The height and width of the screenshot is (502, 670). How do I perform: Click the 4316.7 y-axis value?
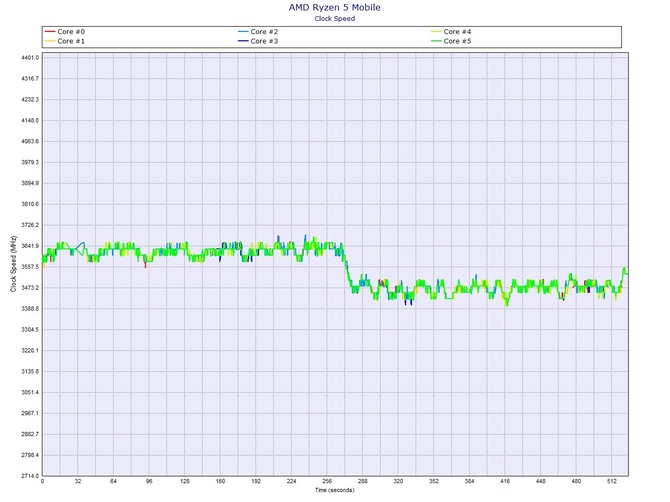pyautogui.click(x=30, y=79)
